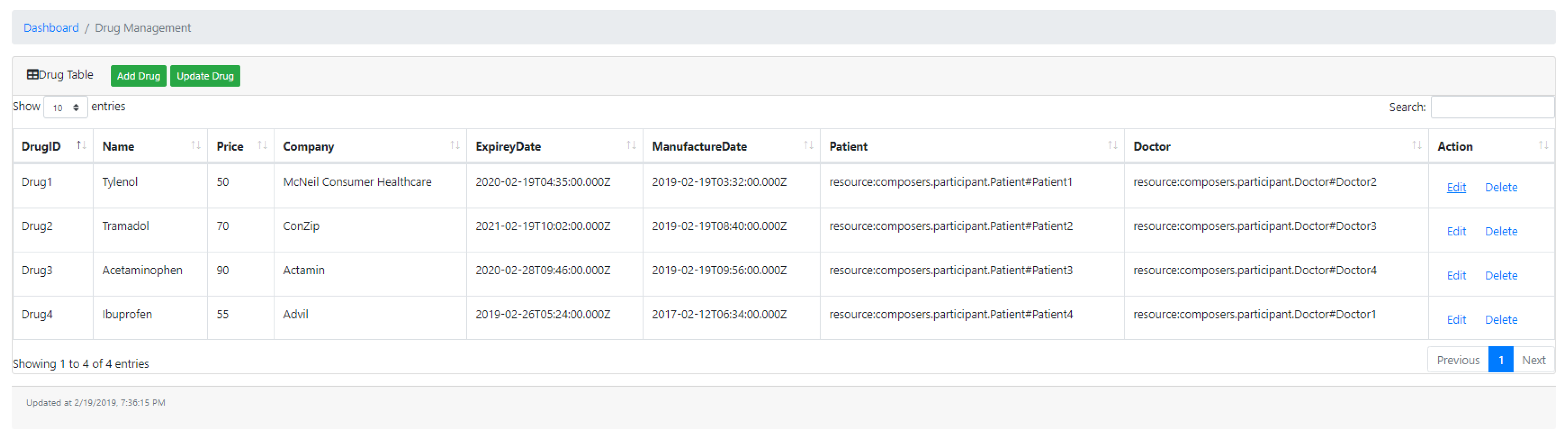Select page 1 in pagination
This screenshot has height=441, width=1568.
pos(1501,360)
